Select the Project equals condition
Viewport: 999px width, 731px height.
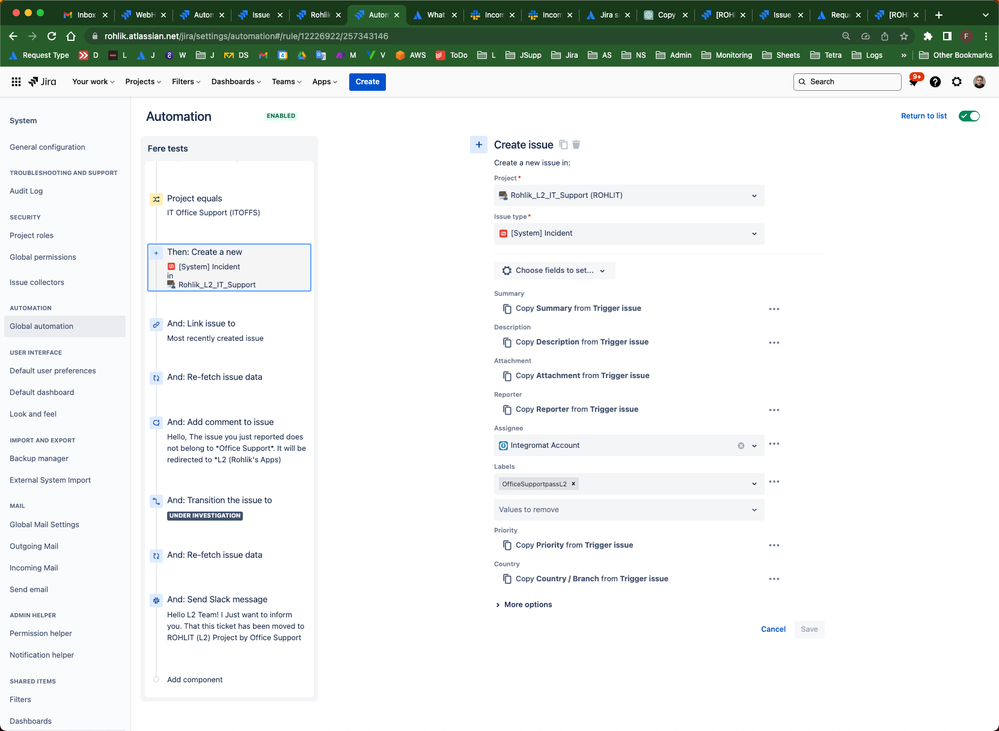point(229,205)
